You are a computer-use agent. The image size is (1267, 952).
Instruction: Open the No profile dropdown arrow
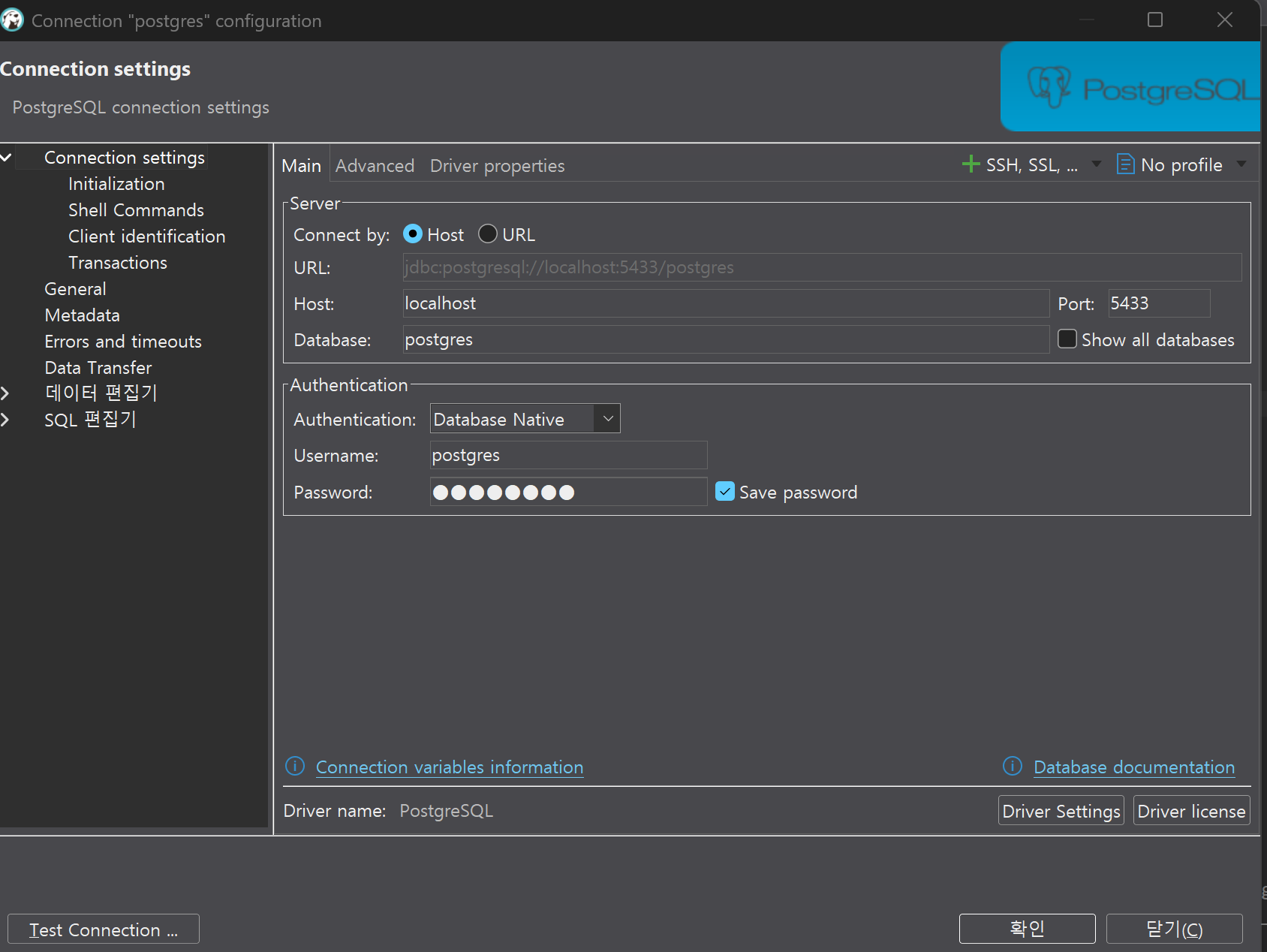point(1241,164)
